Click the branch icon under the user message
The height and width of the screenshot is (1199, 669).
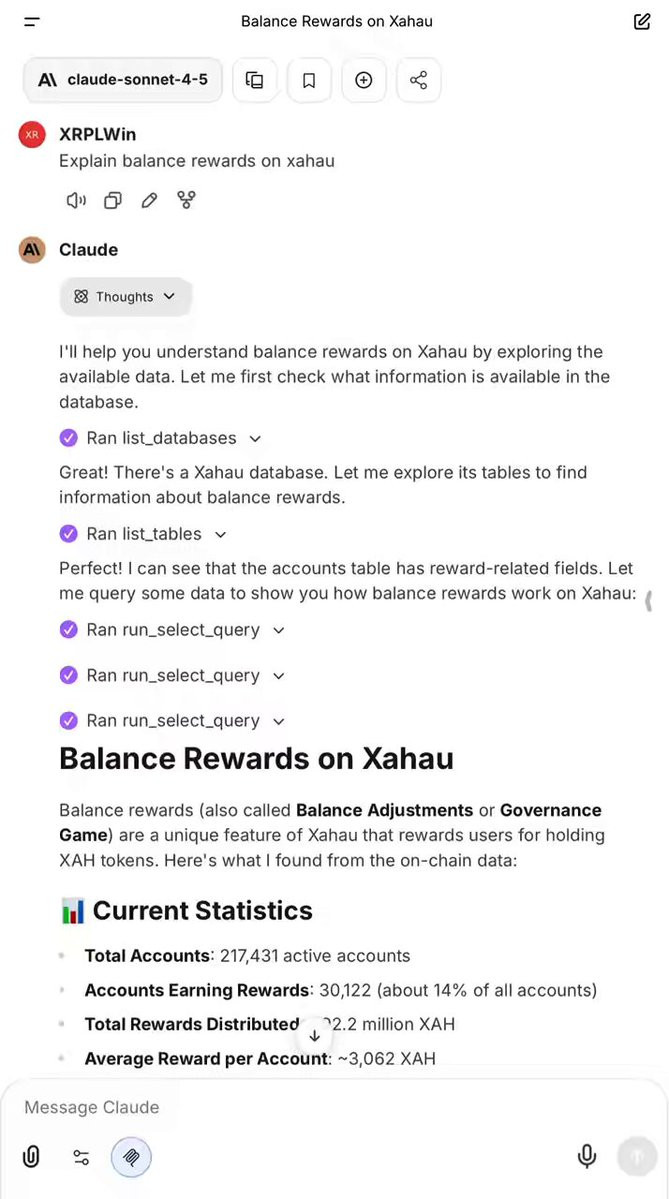tap(187, 200)
